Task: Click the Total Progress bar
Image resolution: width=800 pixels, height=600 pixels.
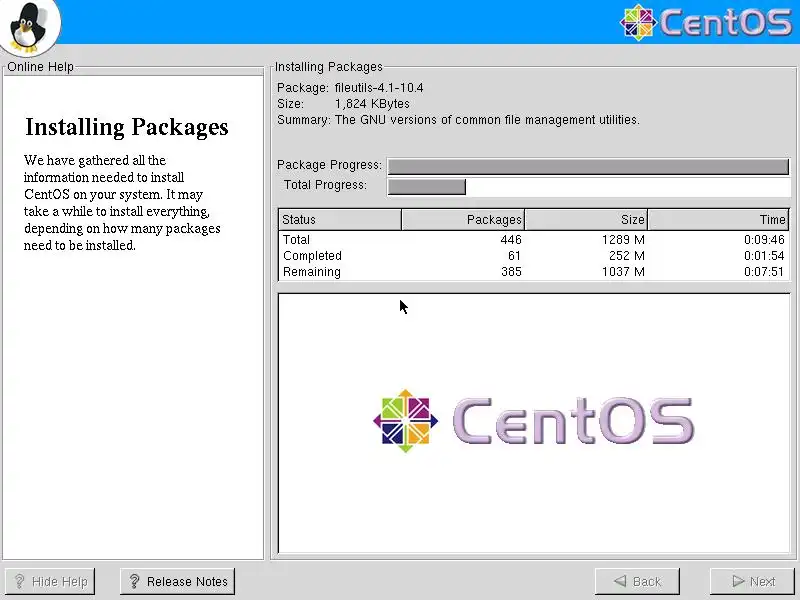Action: pos(588,186)
